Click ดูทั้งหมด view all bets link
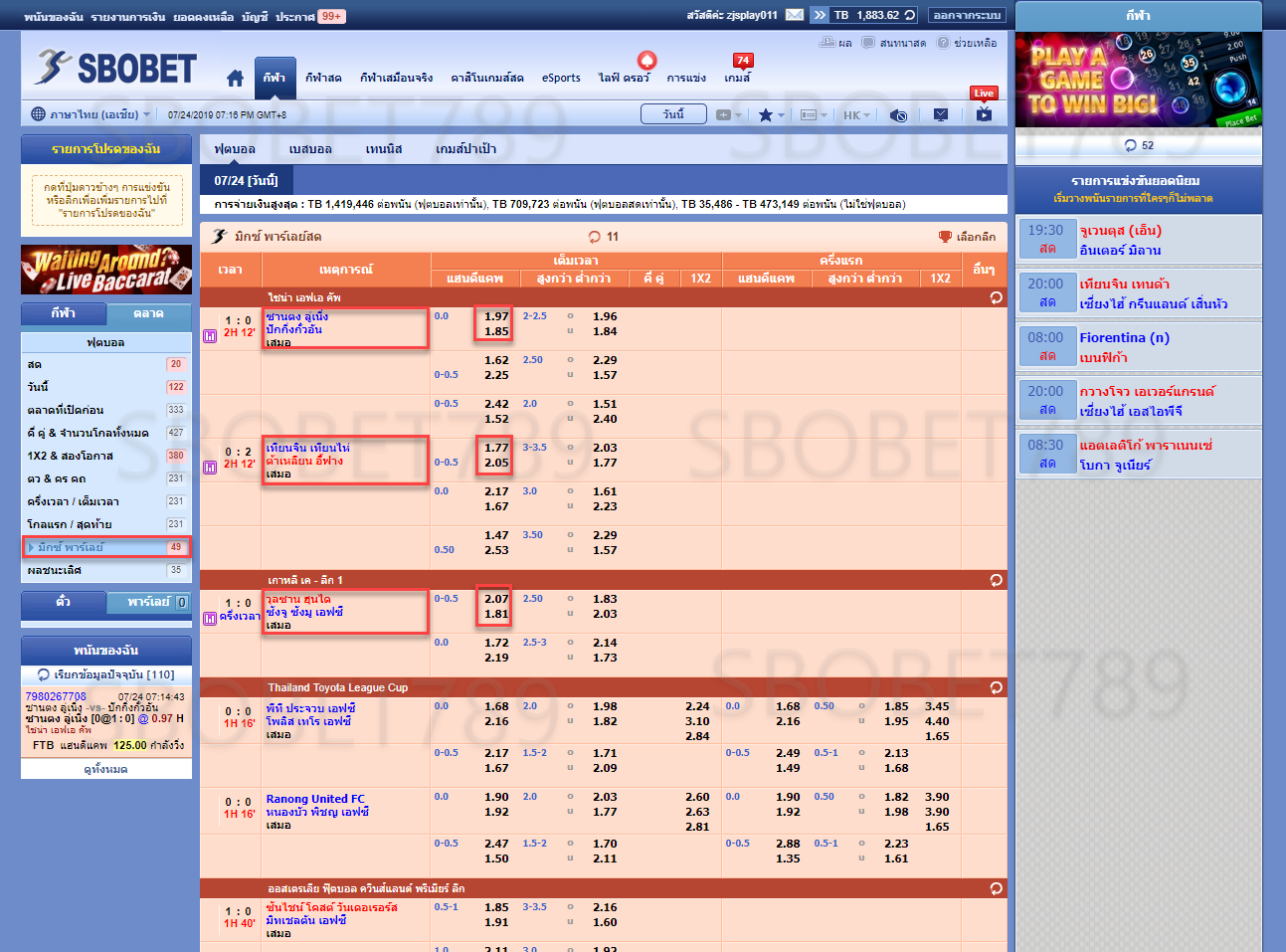Viewport: 1286px width, 952px height. pyautogui.click(x=105, y=769)
